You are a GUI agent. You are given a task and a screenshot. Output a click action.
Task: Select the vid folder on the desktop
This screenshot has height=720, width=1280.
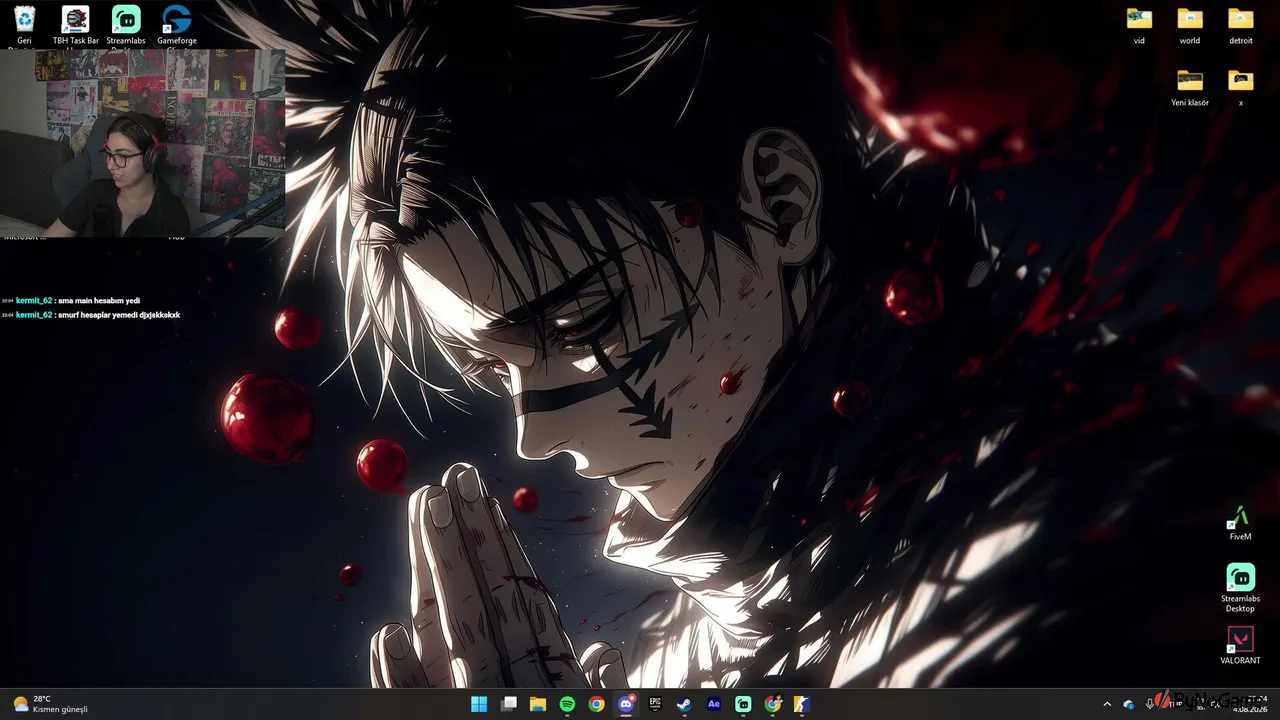1139,26
